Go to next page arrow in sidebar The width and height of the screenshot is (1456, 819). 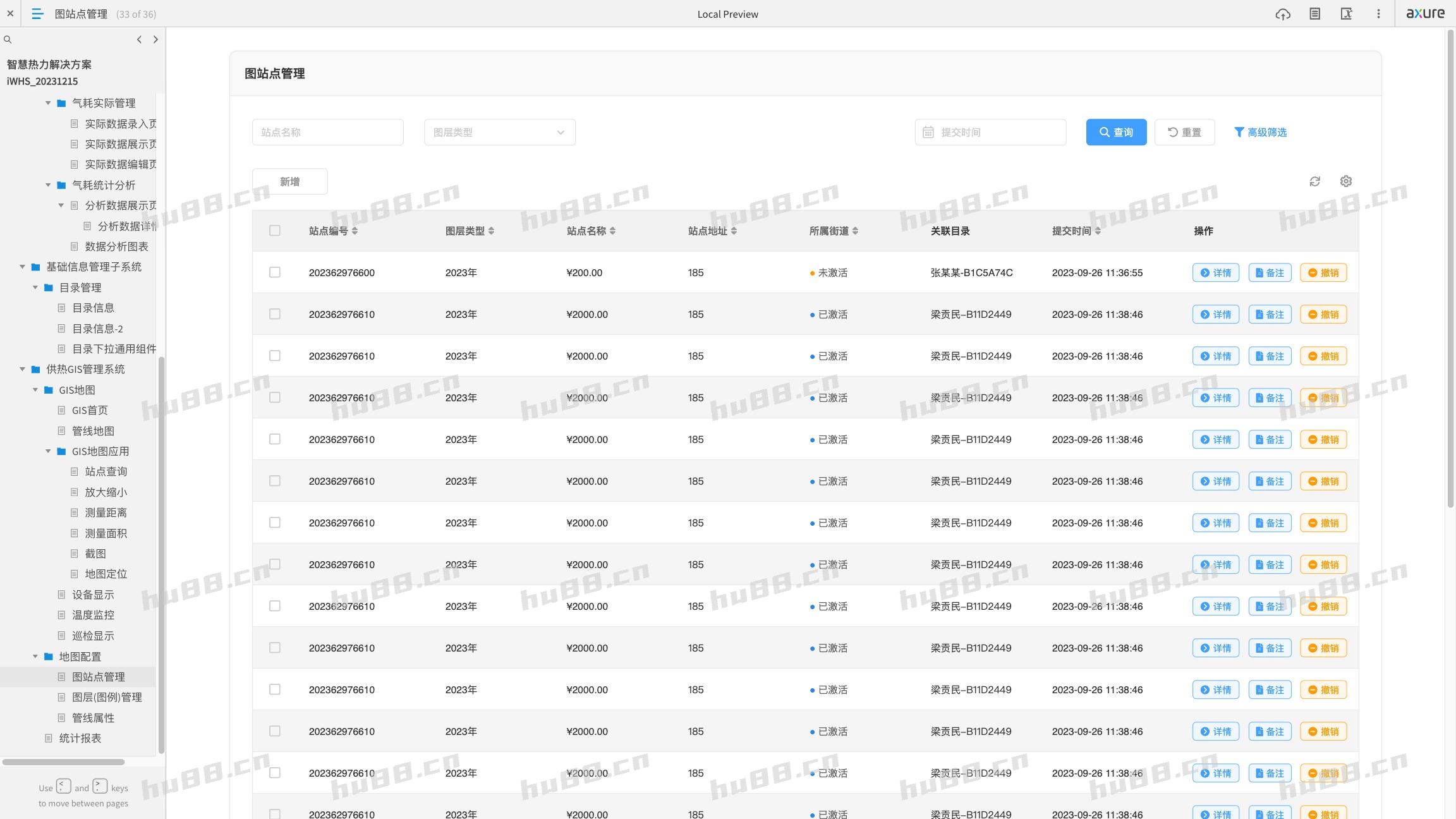click(155, 39)
